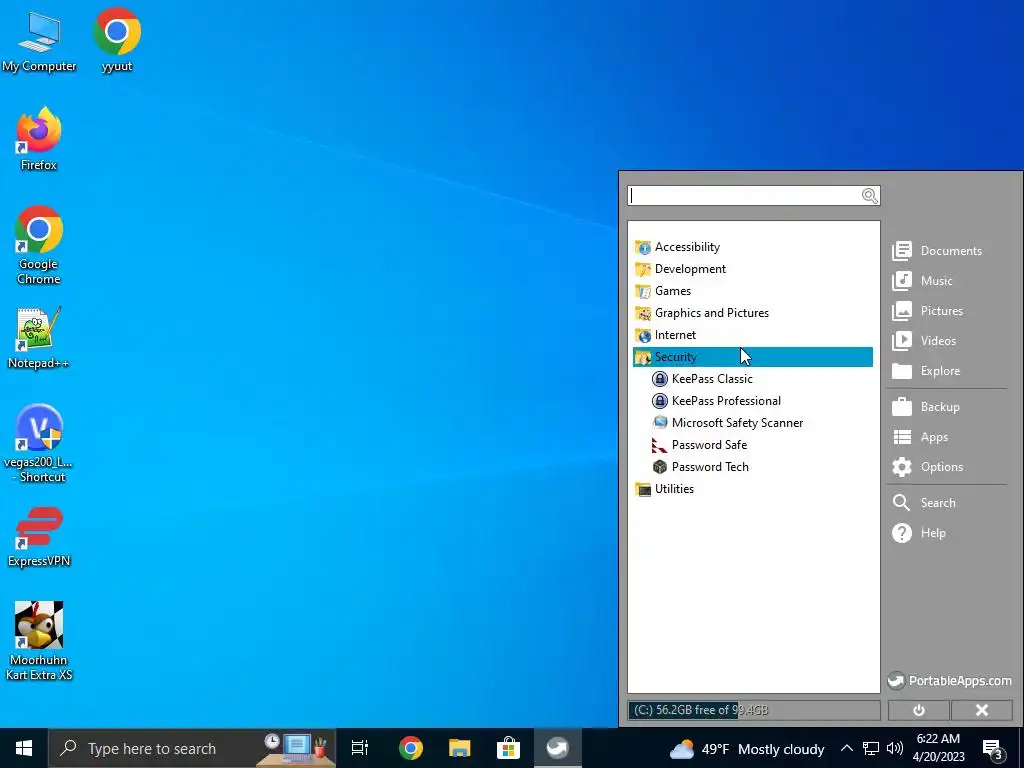Open the network status tray icon
The height and width of the screenshot is (768, 1024).
(871, 748)
